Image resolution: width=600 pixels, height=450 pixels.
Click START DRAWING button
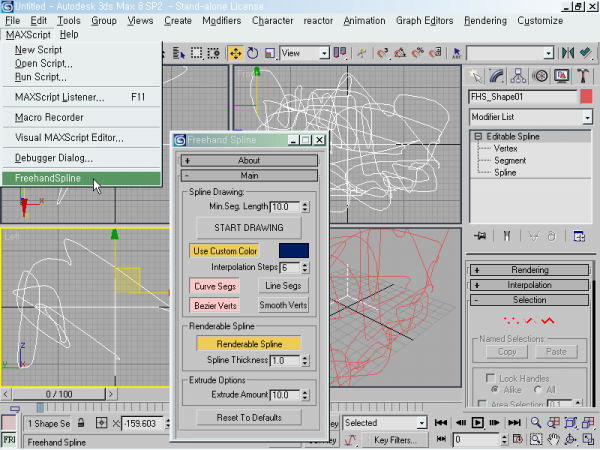tap(249, 228)
